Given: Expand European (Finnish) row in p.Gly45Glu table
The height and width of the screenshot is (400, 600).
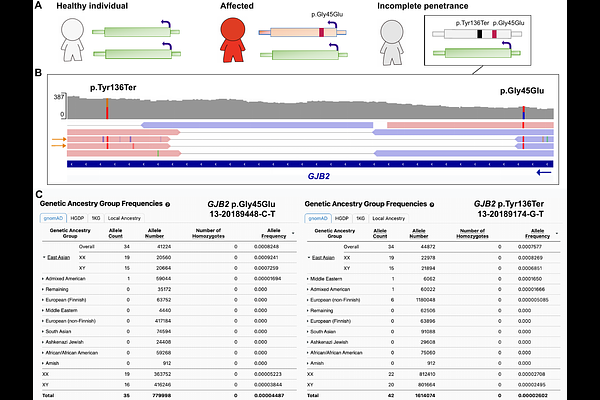Looking at the screenshot, I should pyautogui.click(x=43, y=300).
